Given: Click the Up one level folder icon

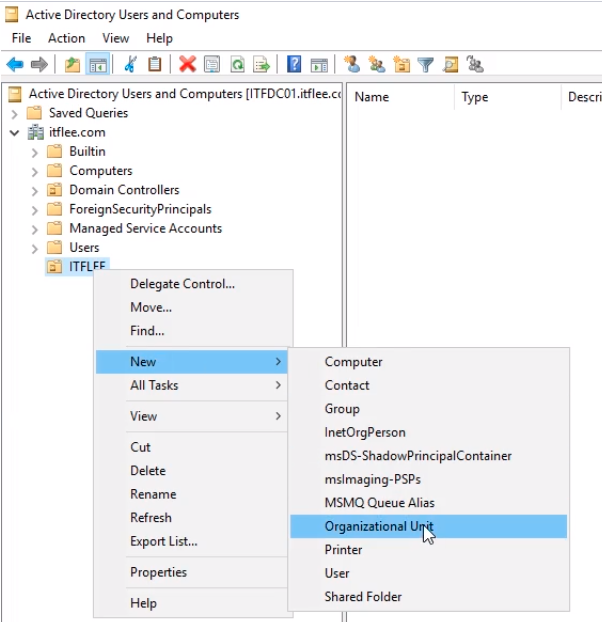Looking at the screenshot, I should (x=72, y=64).
